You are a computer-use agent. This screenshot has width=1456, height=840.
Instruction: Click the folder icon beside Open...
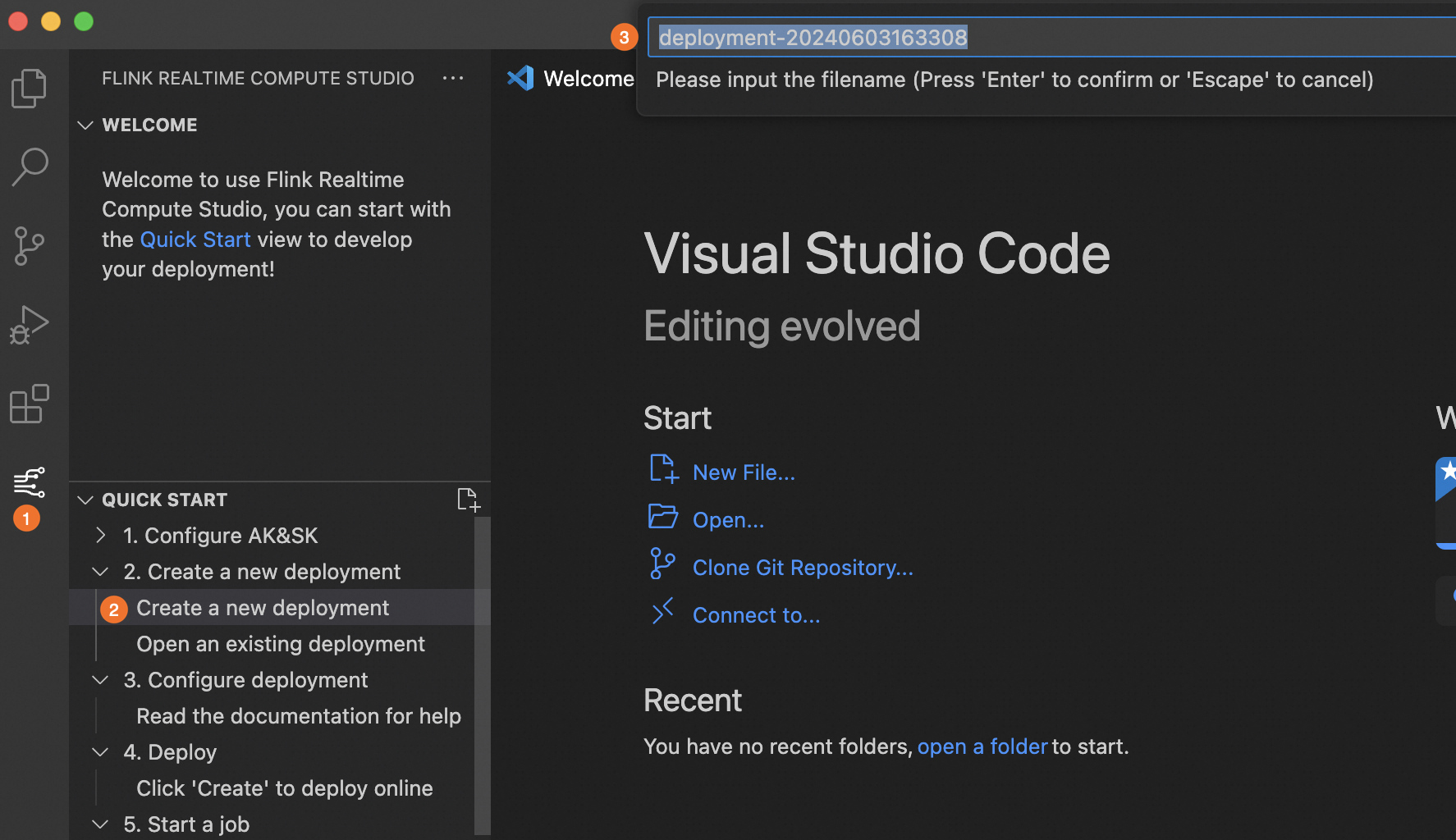663,517
